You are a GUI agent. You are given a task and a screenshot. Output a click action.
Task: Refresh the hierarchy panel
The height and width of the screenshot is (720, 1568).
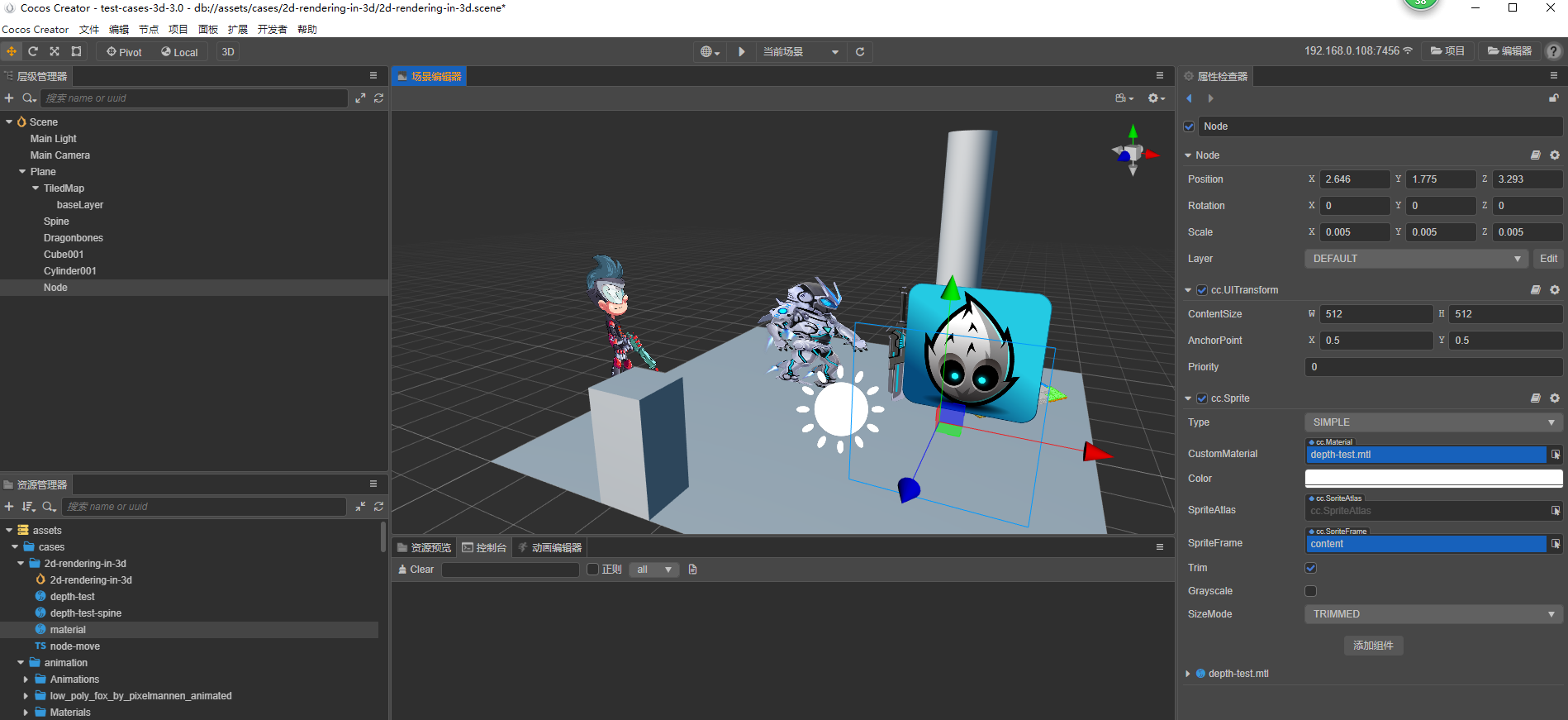(378, 98)
